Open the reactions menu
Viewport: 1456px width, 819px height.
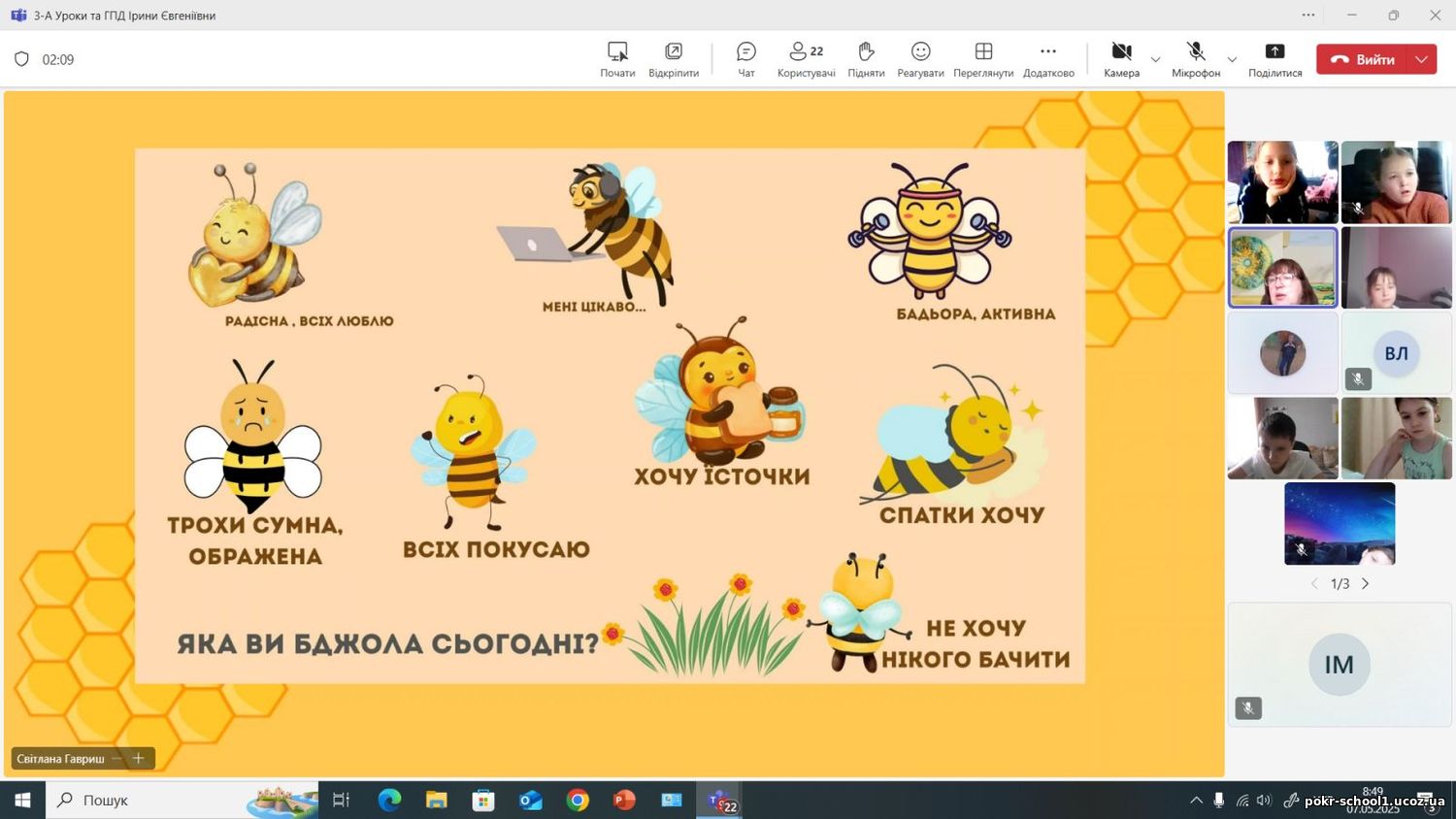920,58
